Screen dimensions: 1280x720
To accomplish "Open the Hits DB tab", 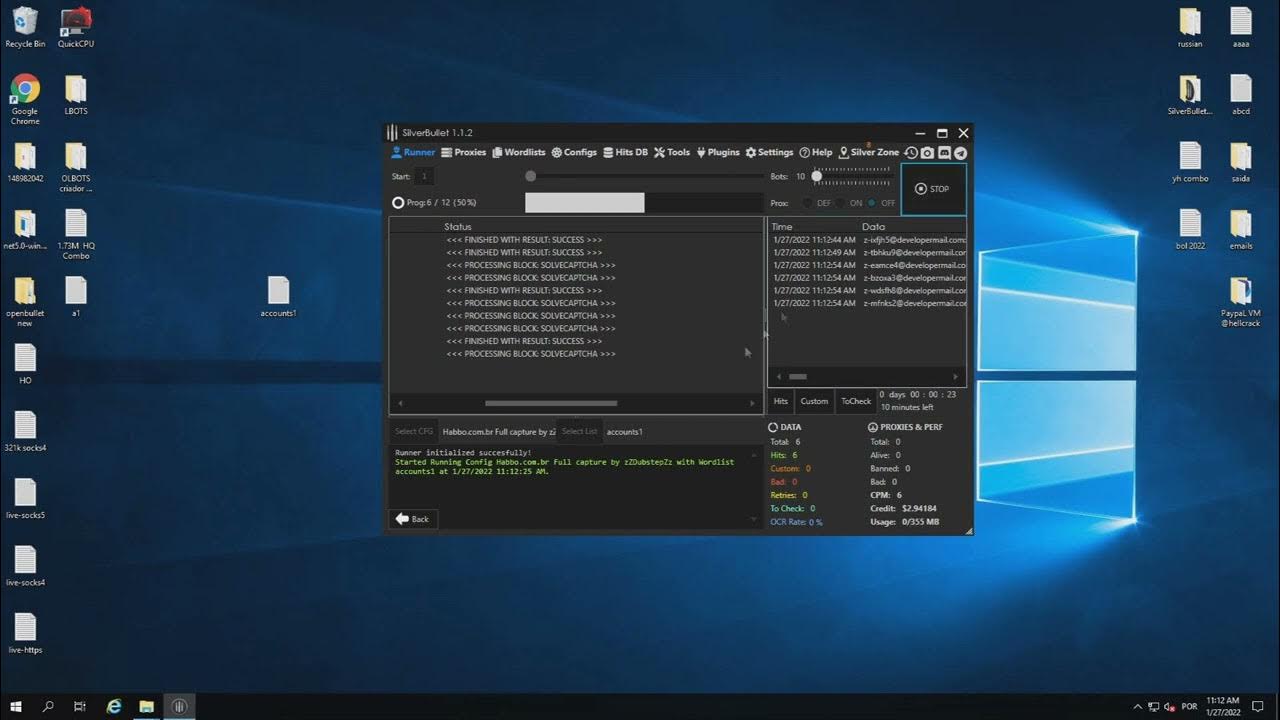I will [625, 153].
